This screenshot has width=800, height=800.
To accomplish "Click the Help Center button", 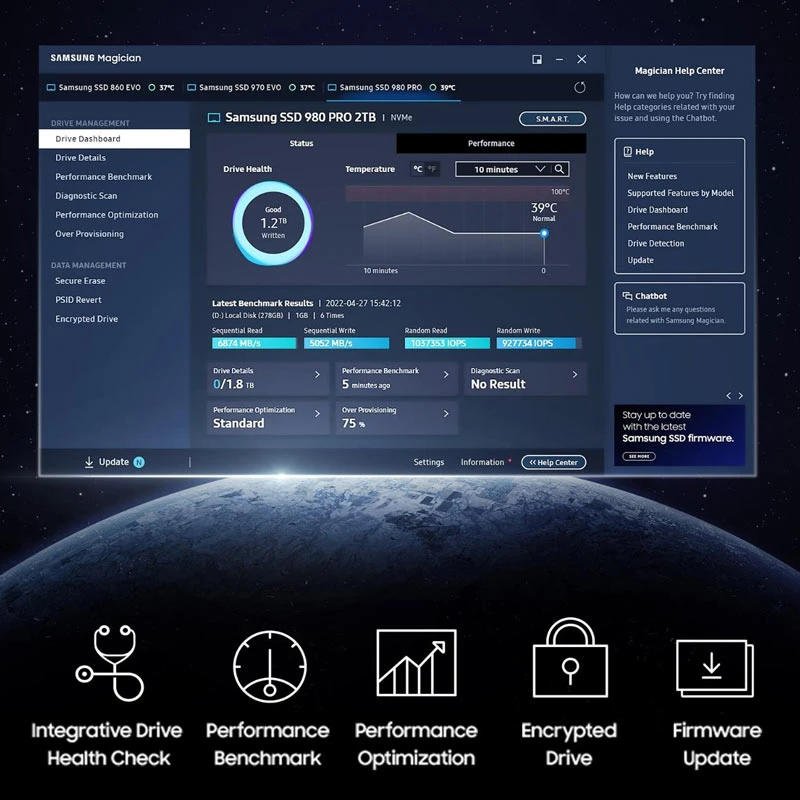I will pyautogui.click(x=554, y=462).
